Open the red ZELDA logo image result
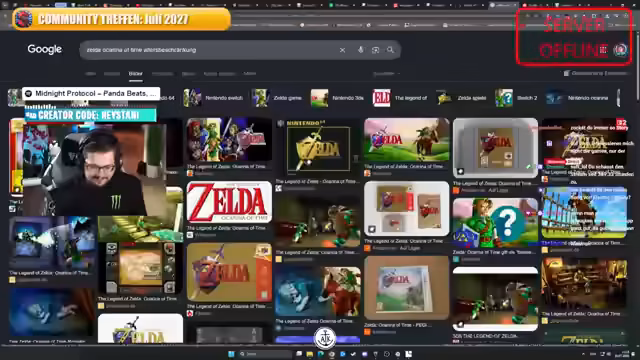Screen dimensions: 640x360 [229, 202]
